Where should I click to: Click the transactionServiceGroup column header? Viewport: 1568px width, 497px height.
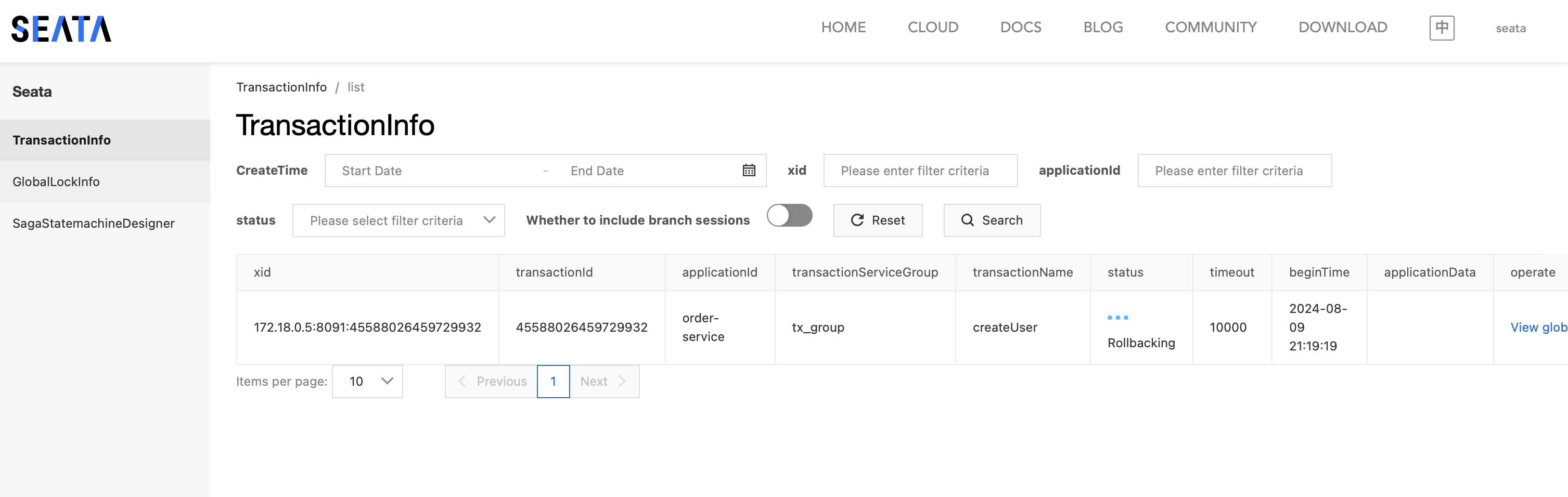click(x=865, y=272)
